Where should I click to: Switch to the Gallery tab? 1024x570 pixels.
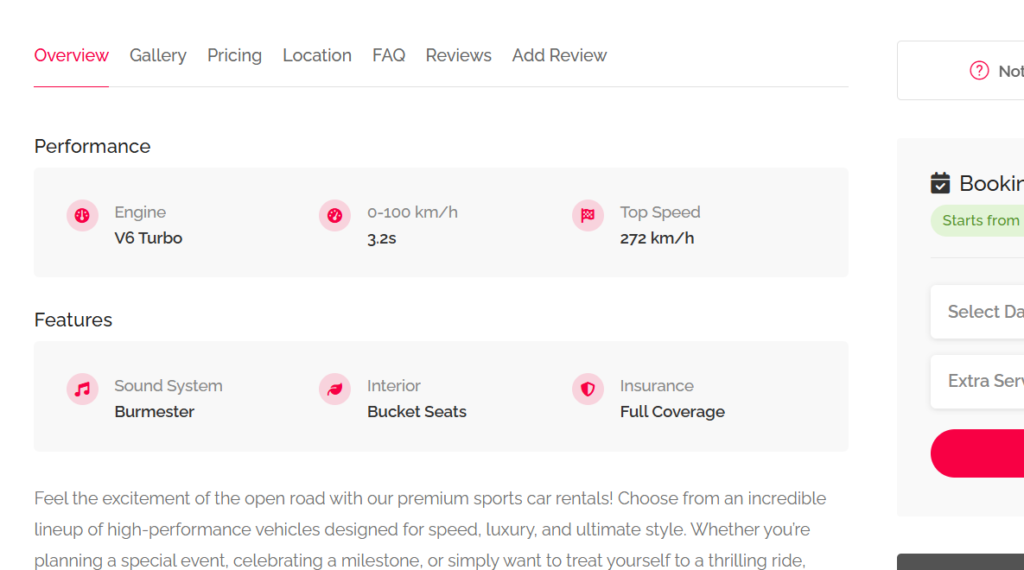(x=158, y=56)
